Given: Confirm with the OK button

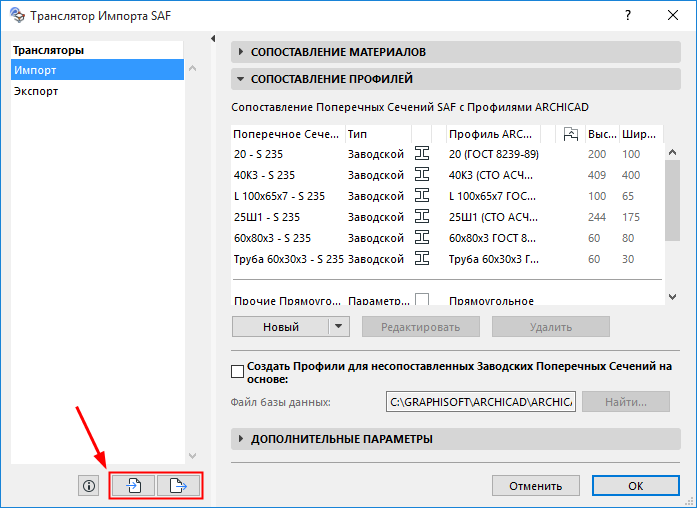Looking at the screenshot, I should (x=636, y=486).
